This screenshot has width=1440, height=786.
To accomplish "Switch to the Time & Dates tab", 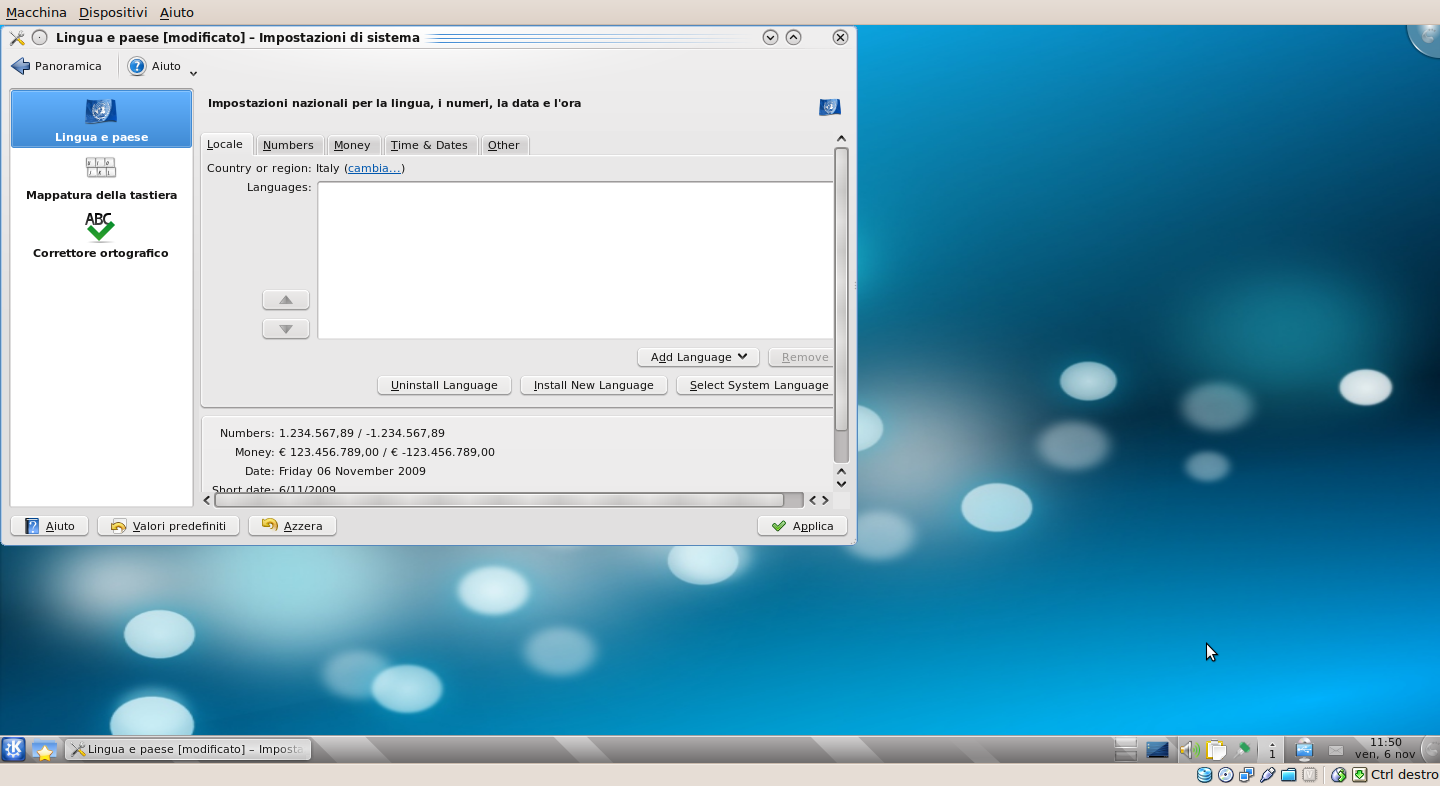I will pyautogui.click(x=429, y=145).
